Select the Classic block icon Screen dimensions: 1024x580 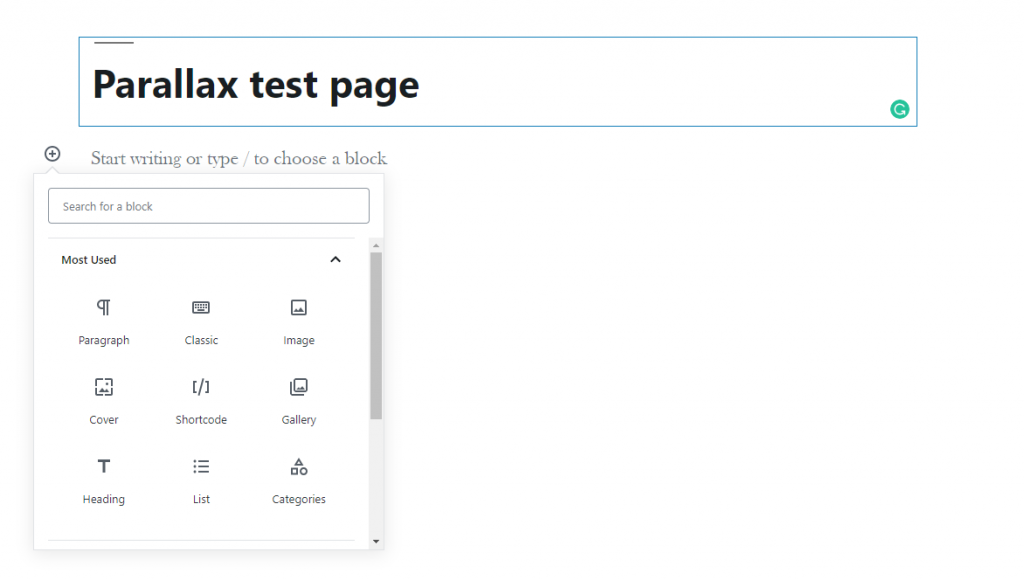[x=201, y=307]
